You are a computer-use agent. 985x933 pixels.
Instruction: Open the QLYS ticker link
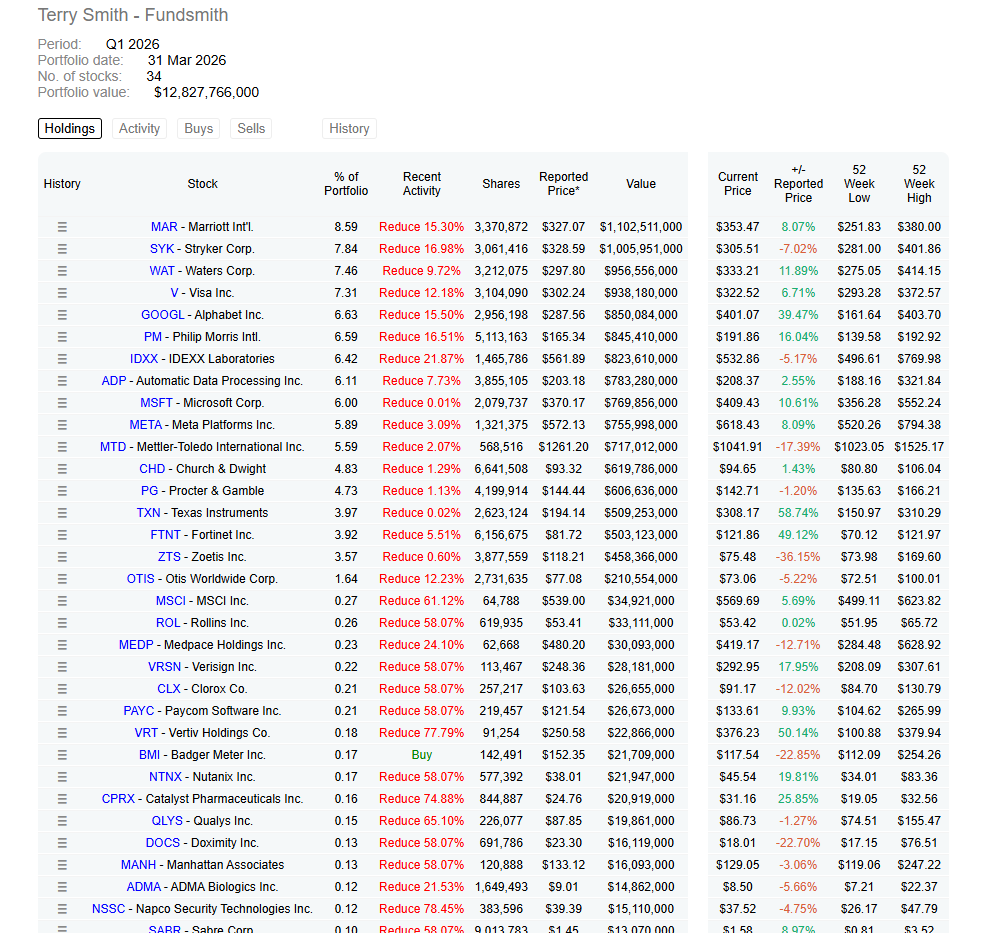click(167, 821)
